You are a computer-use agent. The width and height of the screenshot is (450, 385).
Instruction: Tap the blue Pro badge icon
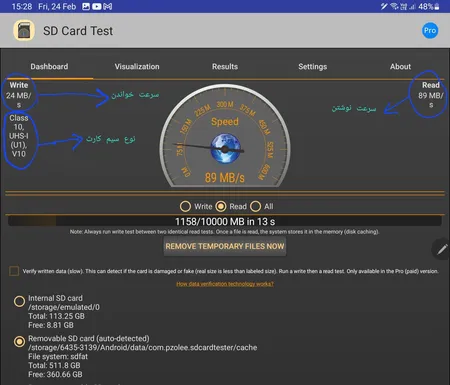430,31
